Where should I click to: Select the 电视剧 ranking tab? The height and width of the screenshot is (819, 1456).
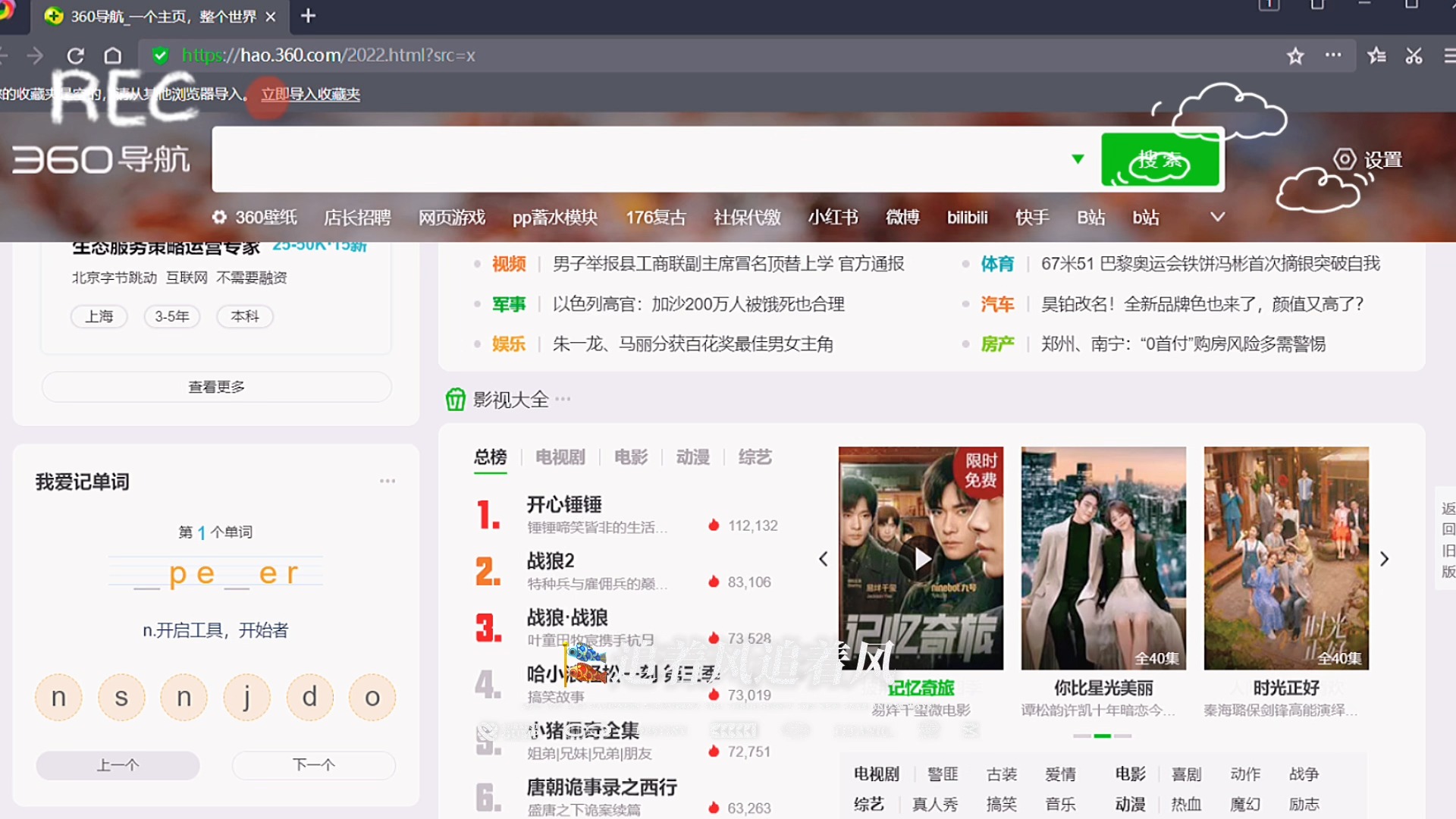(x=560, y=457)
